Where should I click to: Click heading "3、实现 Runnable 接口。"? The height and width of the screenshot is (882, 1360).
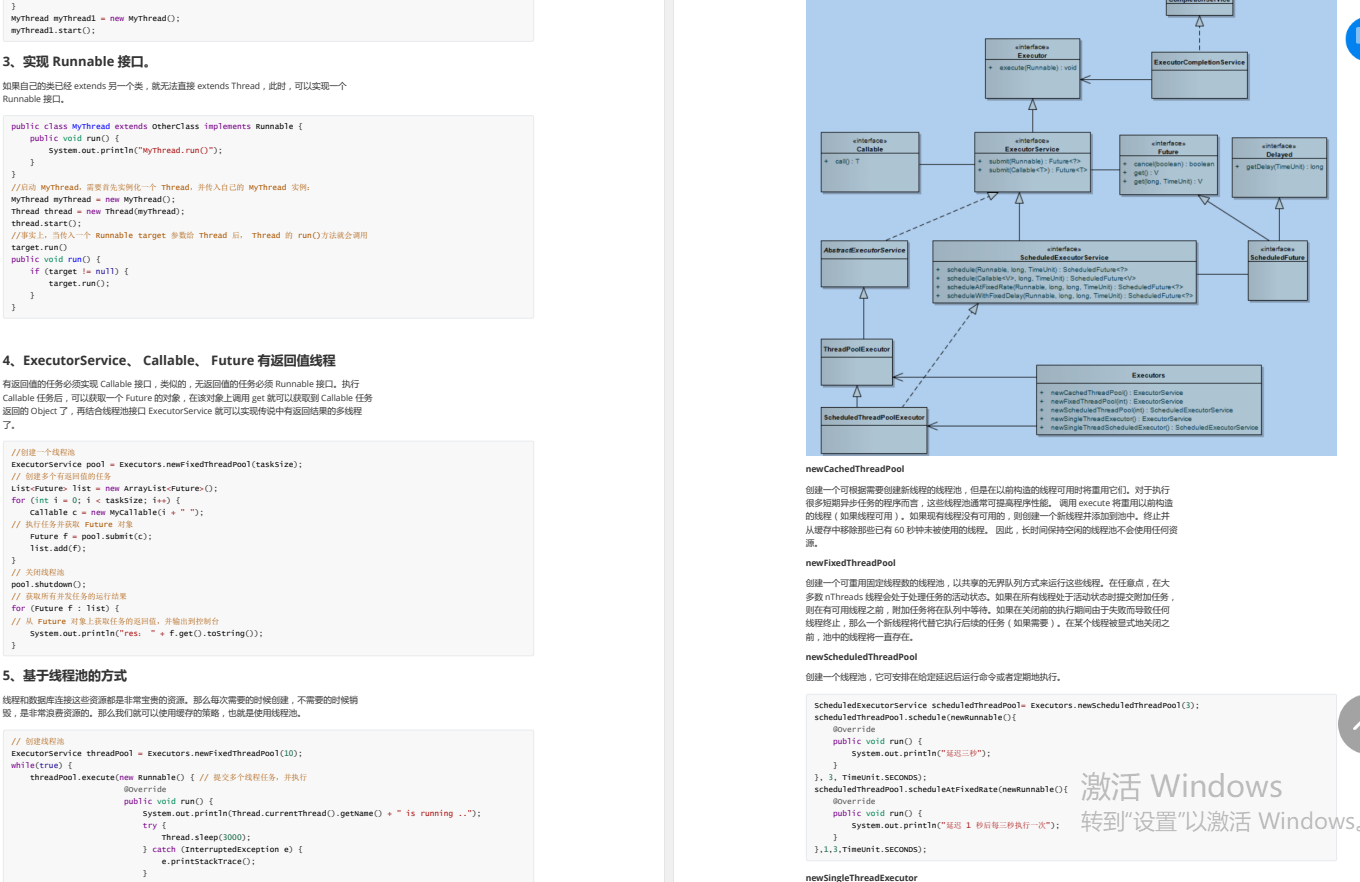point(77,62)
